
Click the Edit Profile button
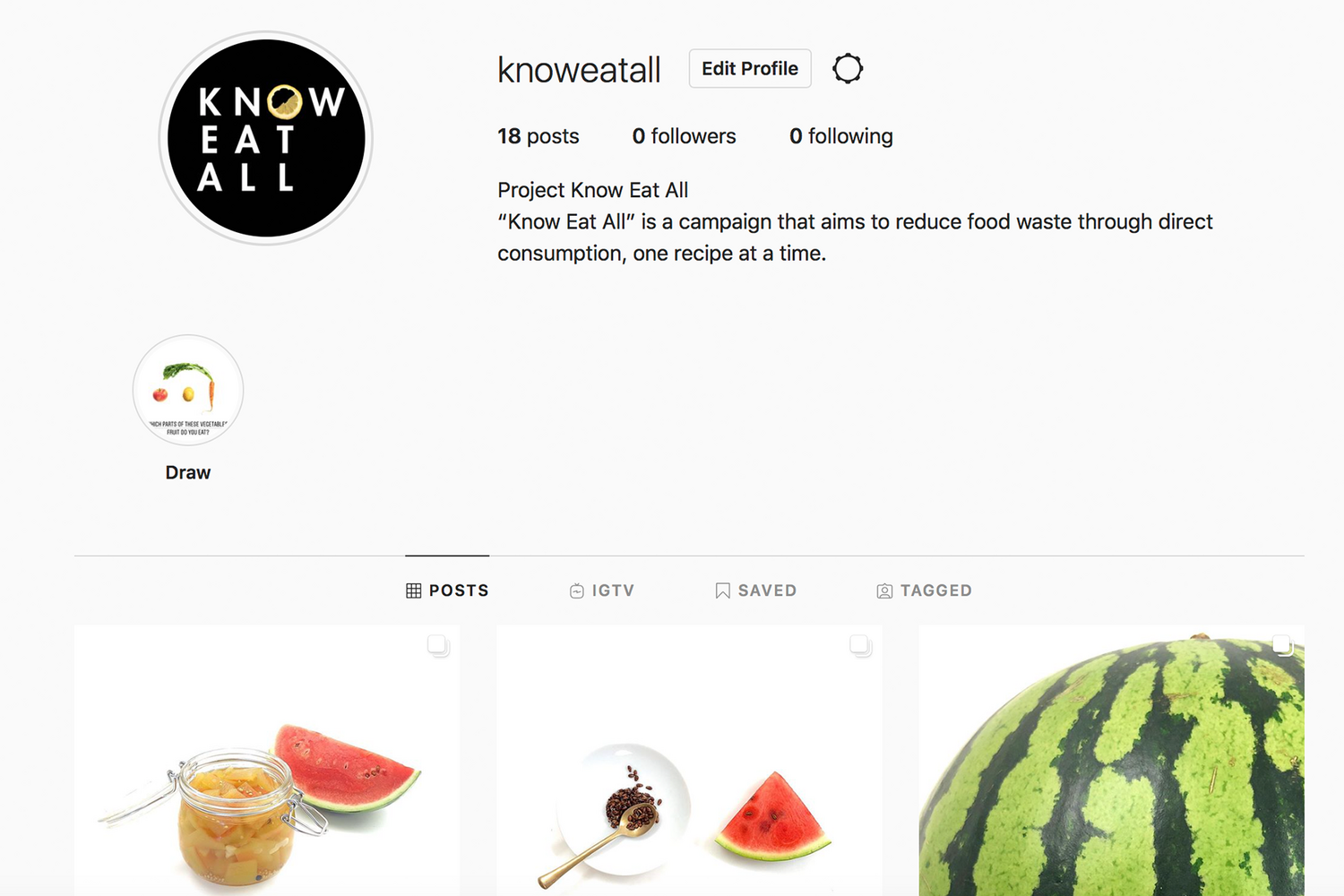click(750, 69)
